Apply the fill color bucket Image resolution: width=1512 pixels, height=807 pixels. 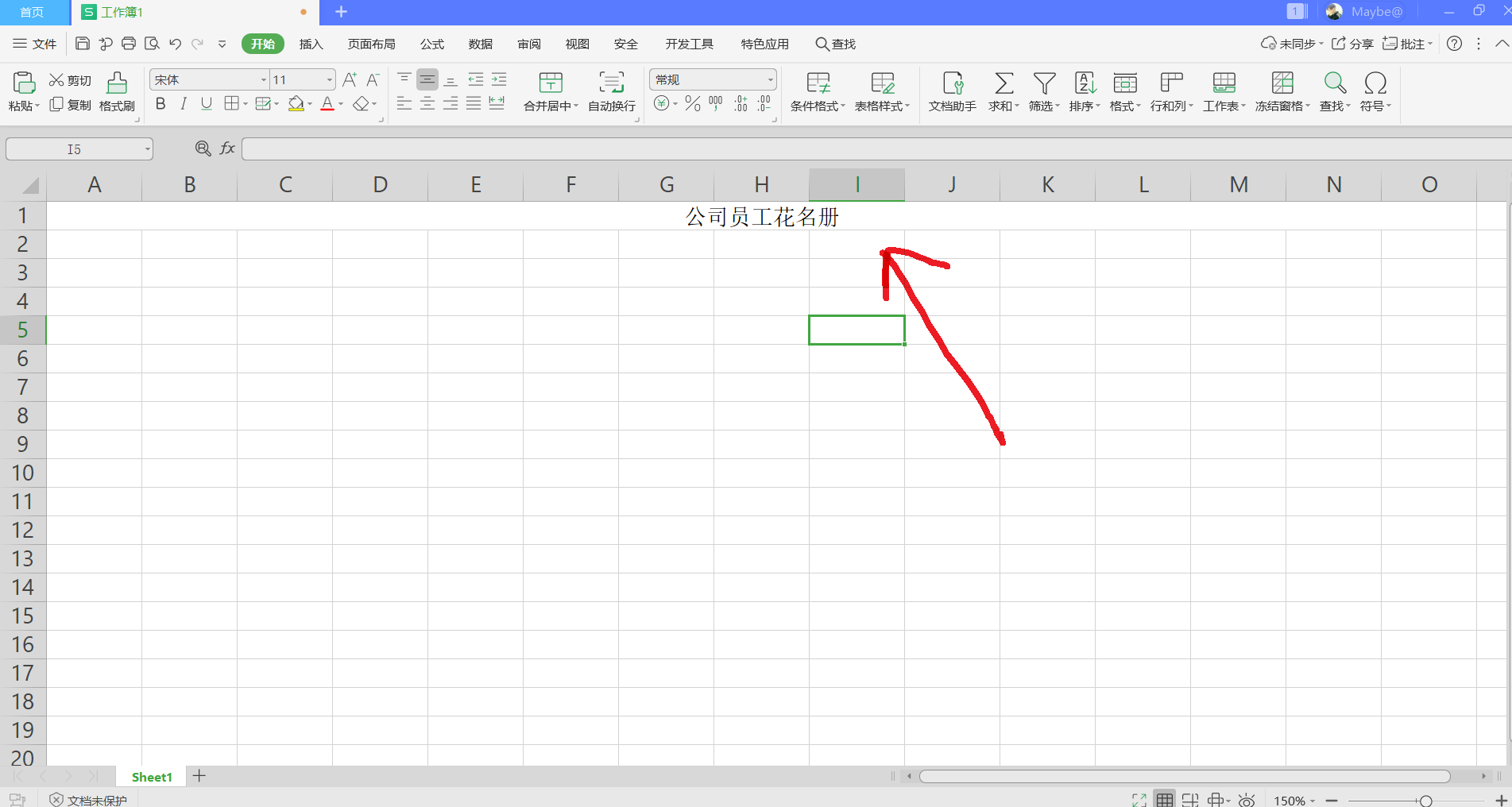click(296, 104)
